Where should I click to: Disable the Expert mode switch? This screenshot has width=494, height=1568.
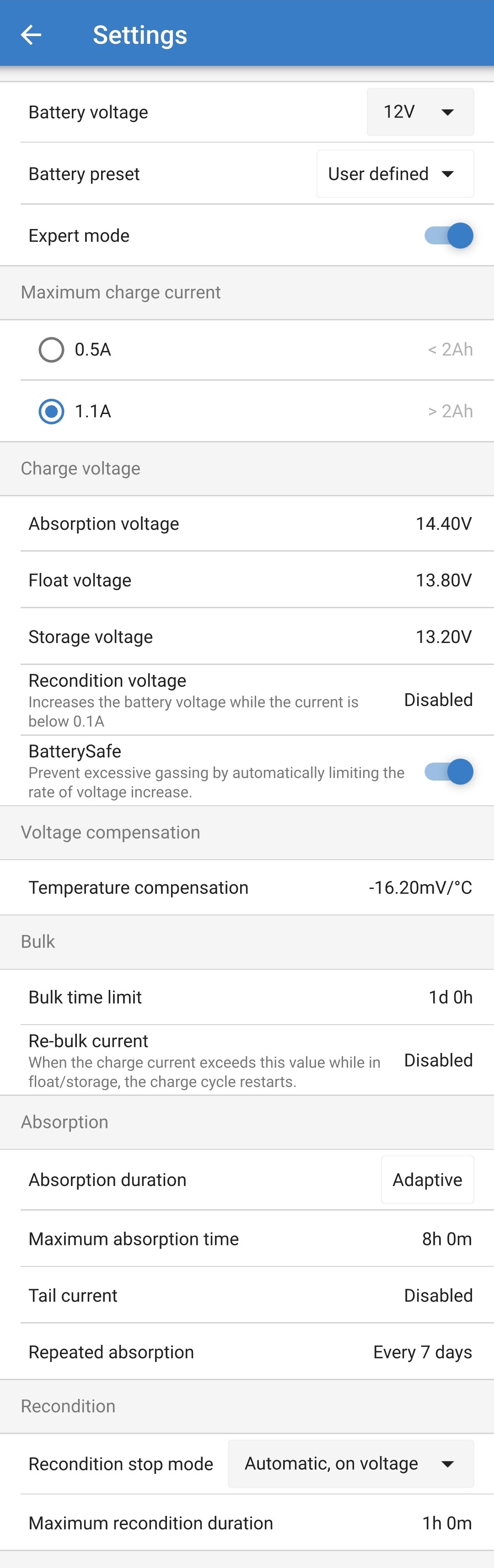coord(449,235)
